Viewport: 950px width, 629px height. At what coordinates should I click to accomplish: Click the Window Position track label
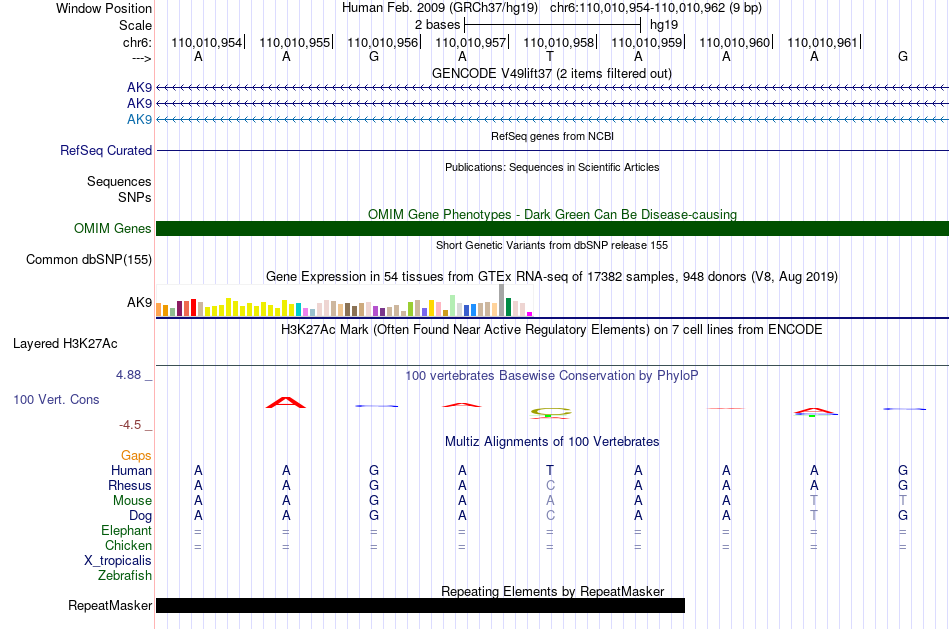(104, 8)
